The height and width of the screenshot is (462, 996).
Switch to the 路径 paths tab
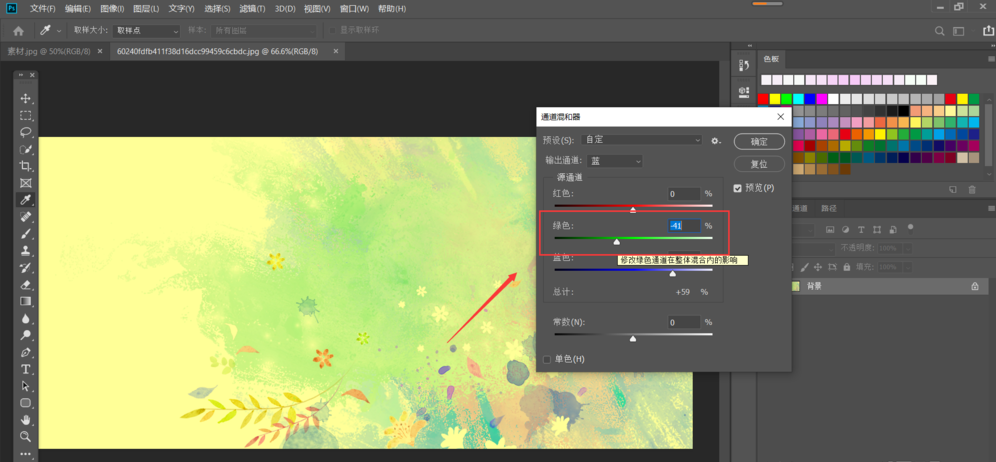[x=829, y=208]
